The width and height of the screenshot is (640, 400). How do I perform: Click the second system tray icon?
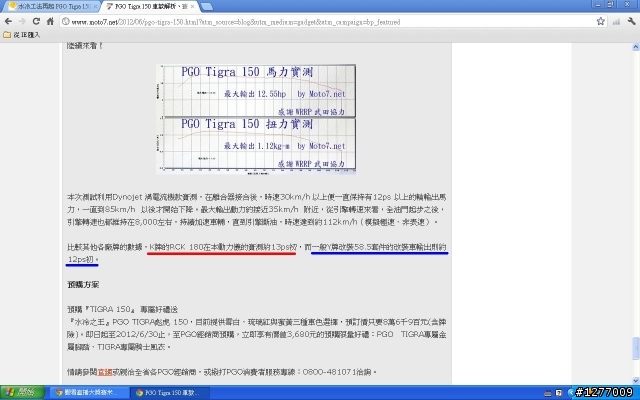point(559,393)
